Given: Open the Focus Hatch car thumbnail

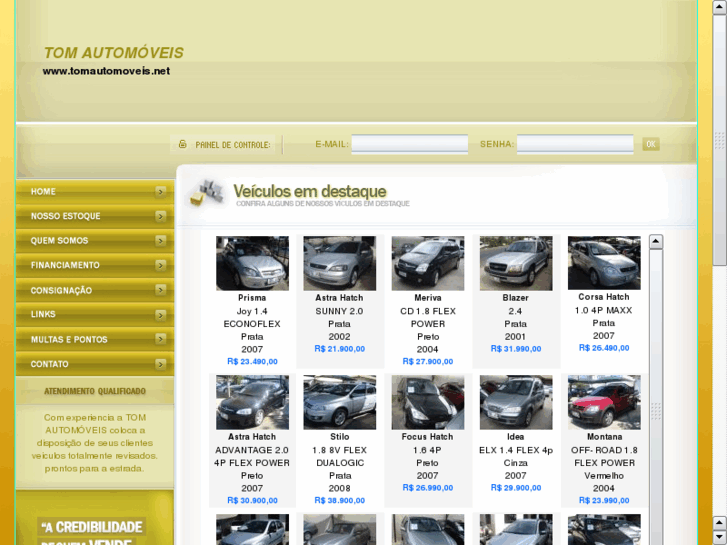Looking at the screenshot, I should (x=427, y=402).
